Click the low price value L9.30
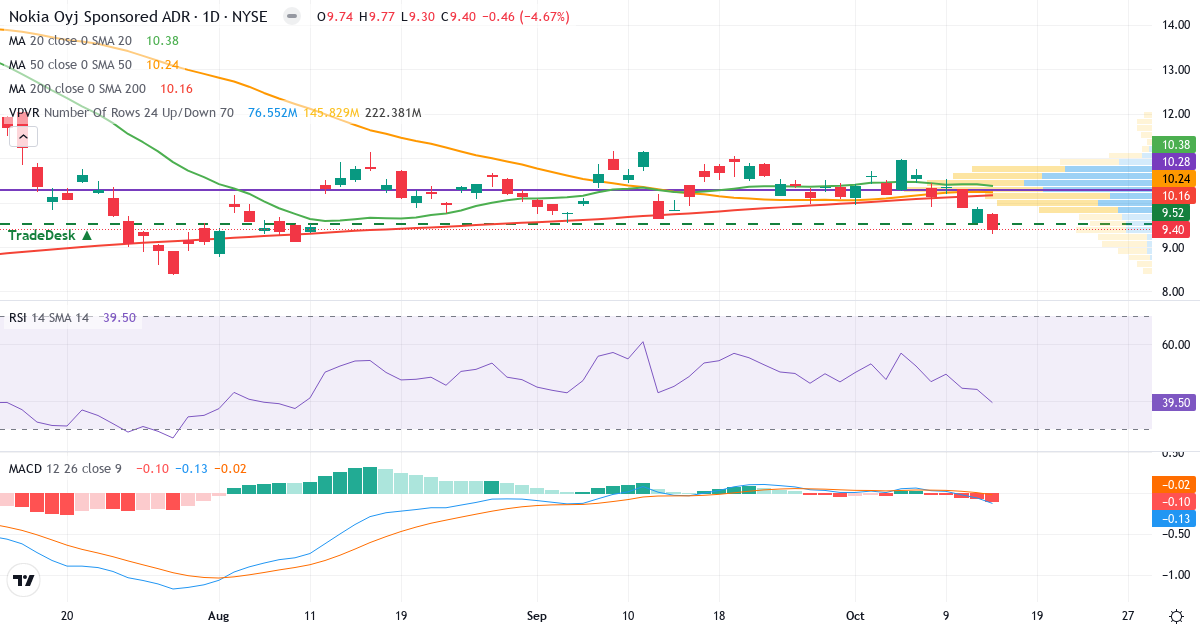The image size is (1200, 630). [x=417, y=17]
